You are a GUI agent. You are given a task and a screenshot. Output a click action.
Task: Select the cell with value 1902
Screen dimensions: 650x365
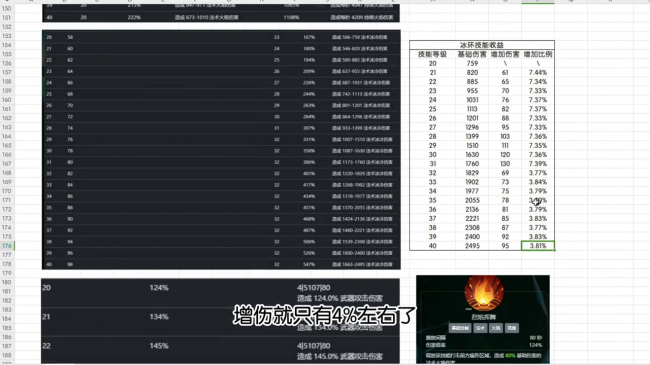[472, 182]
